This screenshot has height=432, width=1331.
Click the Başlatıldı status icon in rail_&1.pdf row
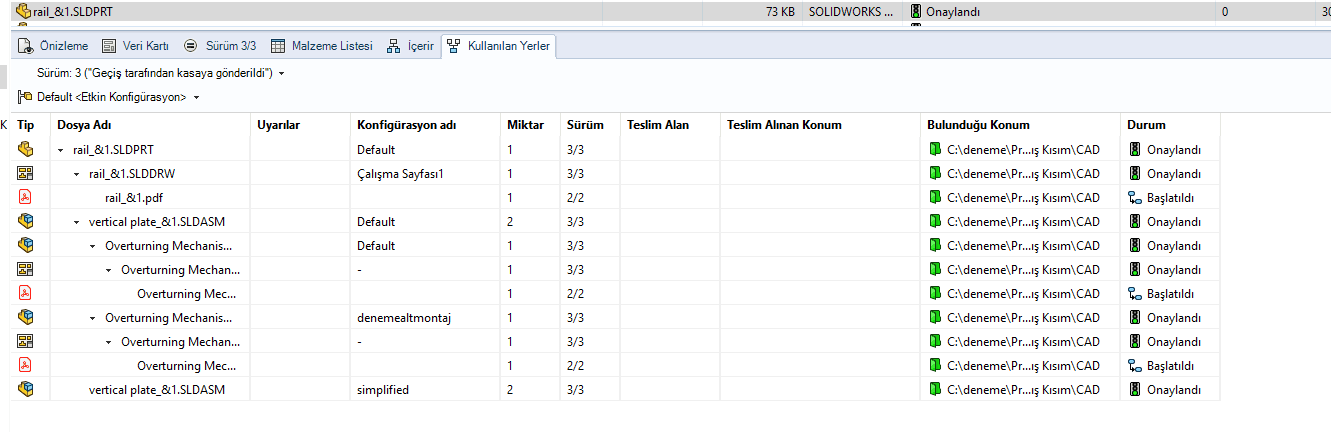click(x=1135, y=197)
